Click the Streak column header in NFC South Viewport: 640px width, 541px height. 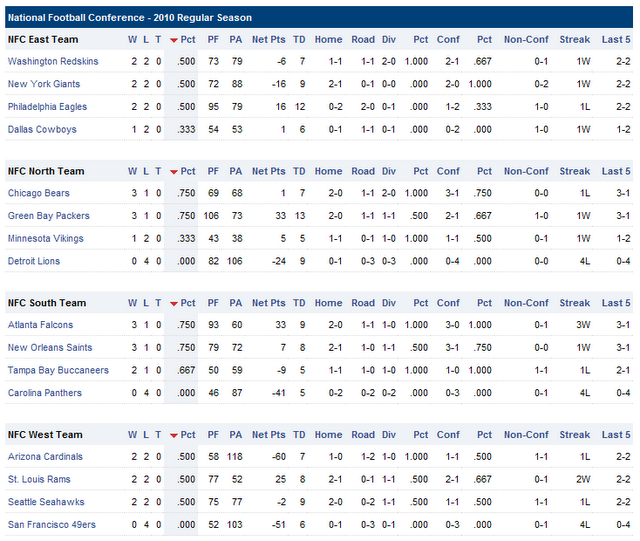click(574, 304)
